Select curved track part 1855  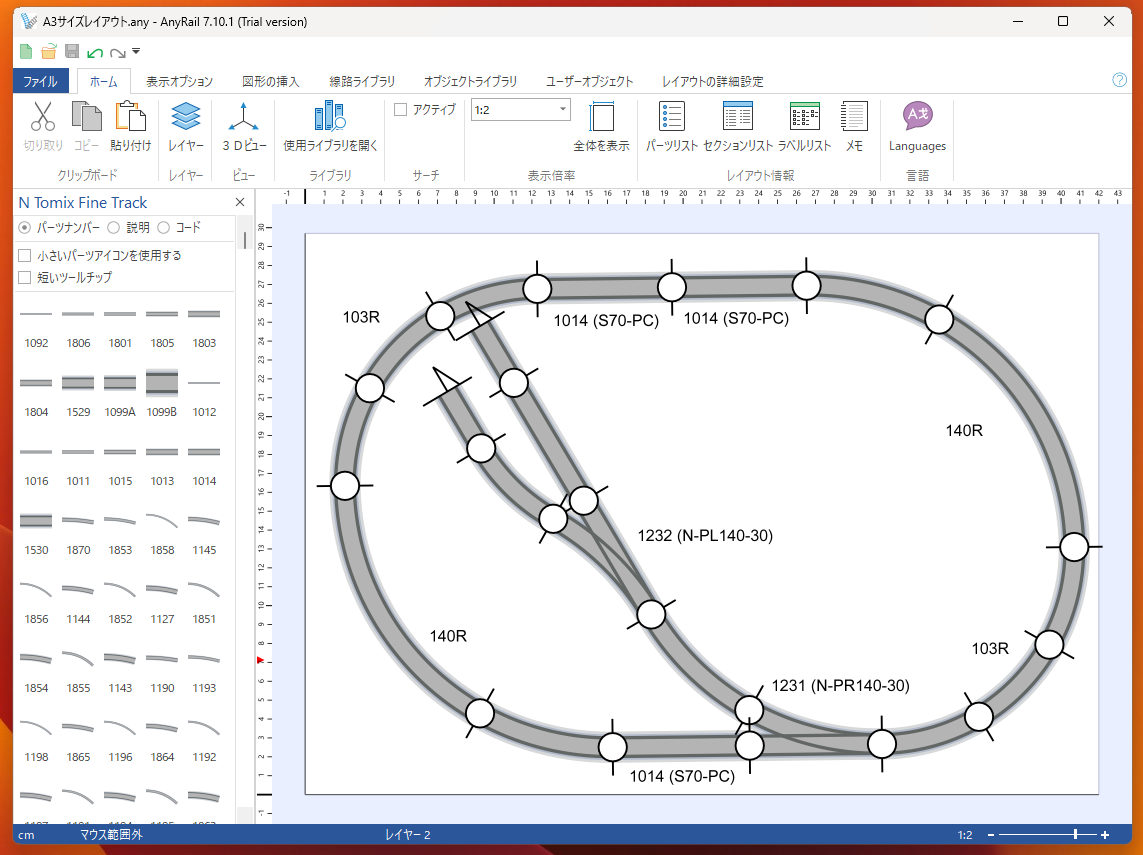pyautogui.click(x=79, y=671)
